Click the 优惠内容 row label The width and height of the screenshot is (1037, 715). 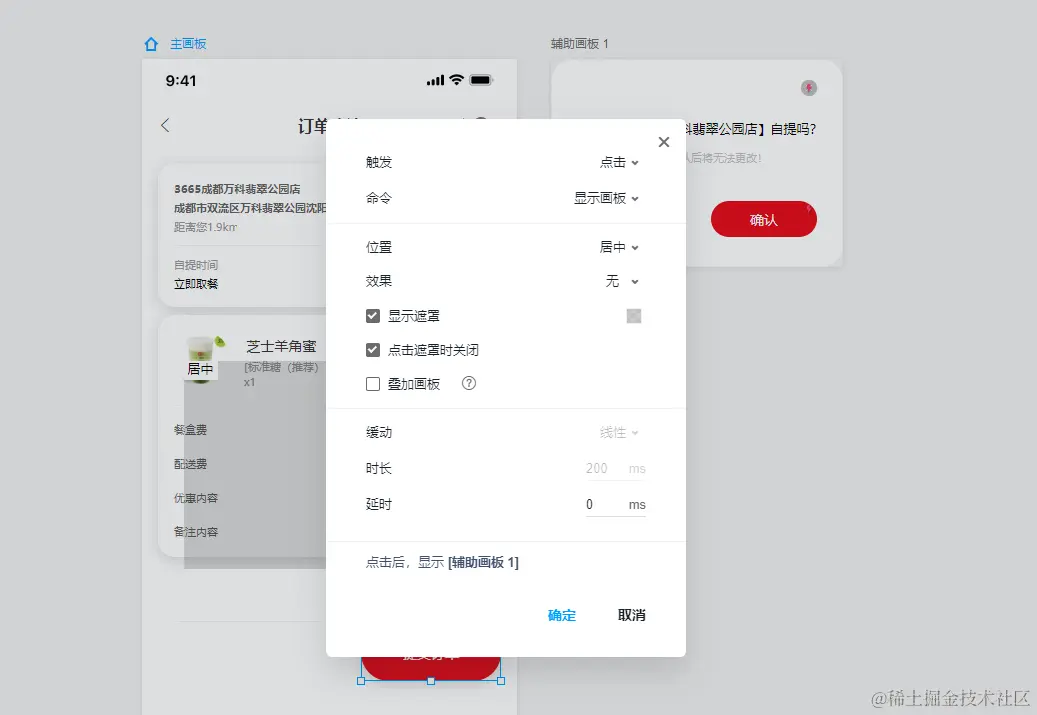196,498
